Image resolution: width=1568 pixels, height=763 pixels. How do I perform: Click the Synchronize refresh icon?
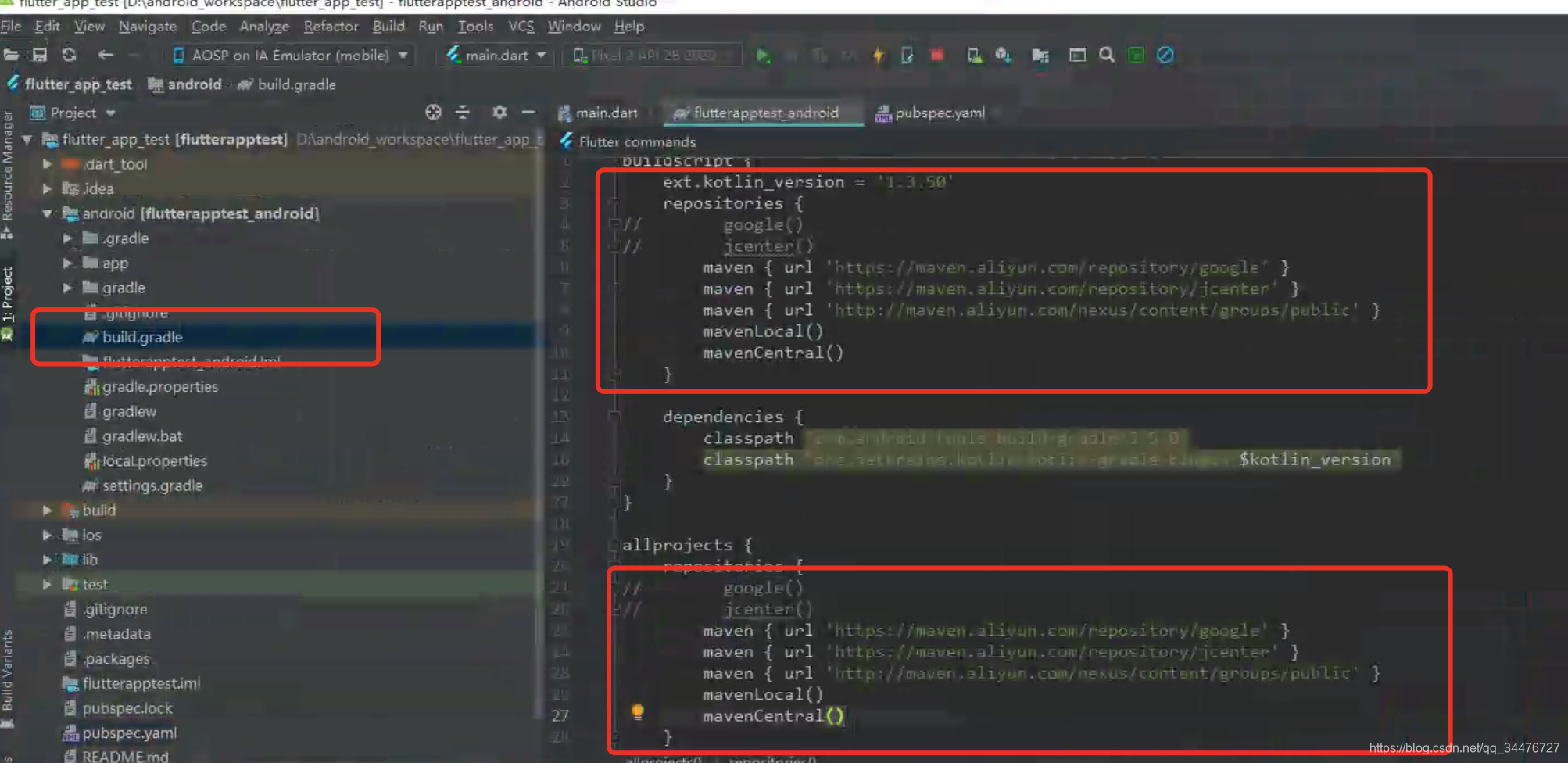click(x=70, y=55)
